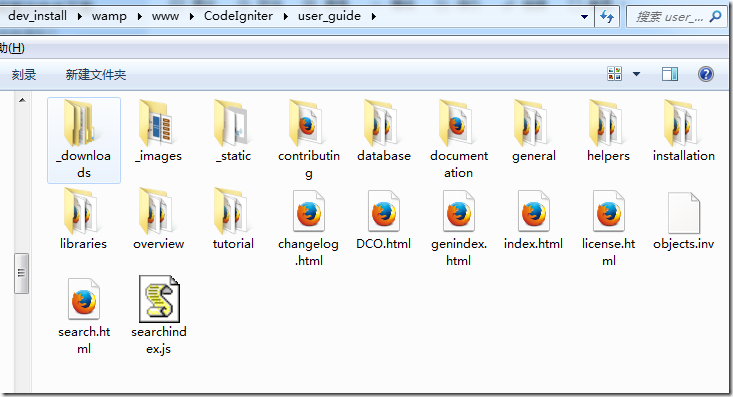Expand arrow after wamp breadcrumb
The height and width of the screenshot is (397, 733).
(x=139, y=16)
